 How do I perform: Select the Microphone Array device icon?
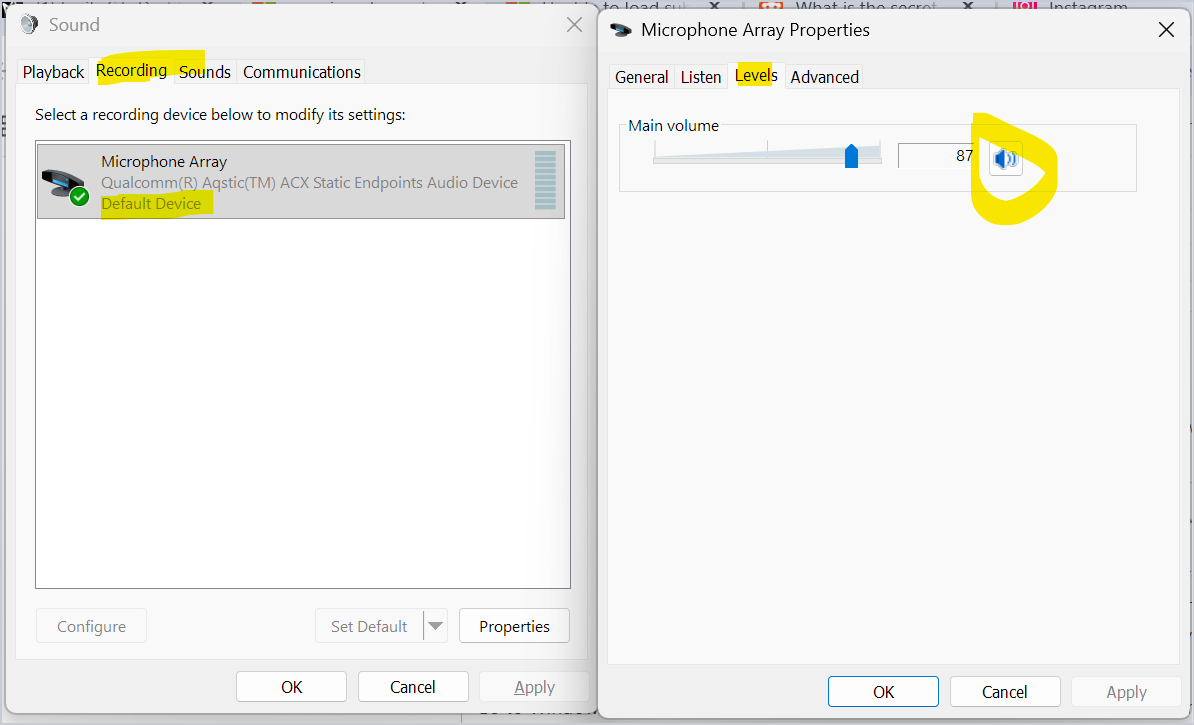coord(65,185)
